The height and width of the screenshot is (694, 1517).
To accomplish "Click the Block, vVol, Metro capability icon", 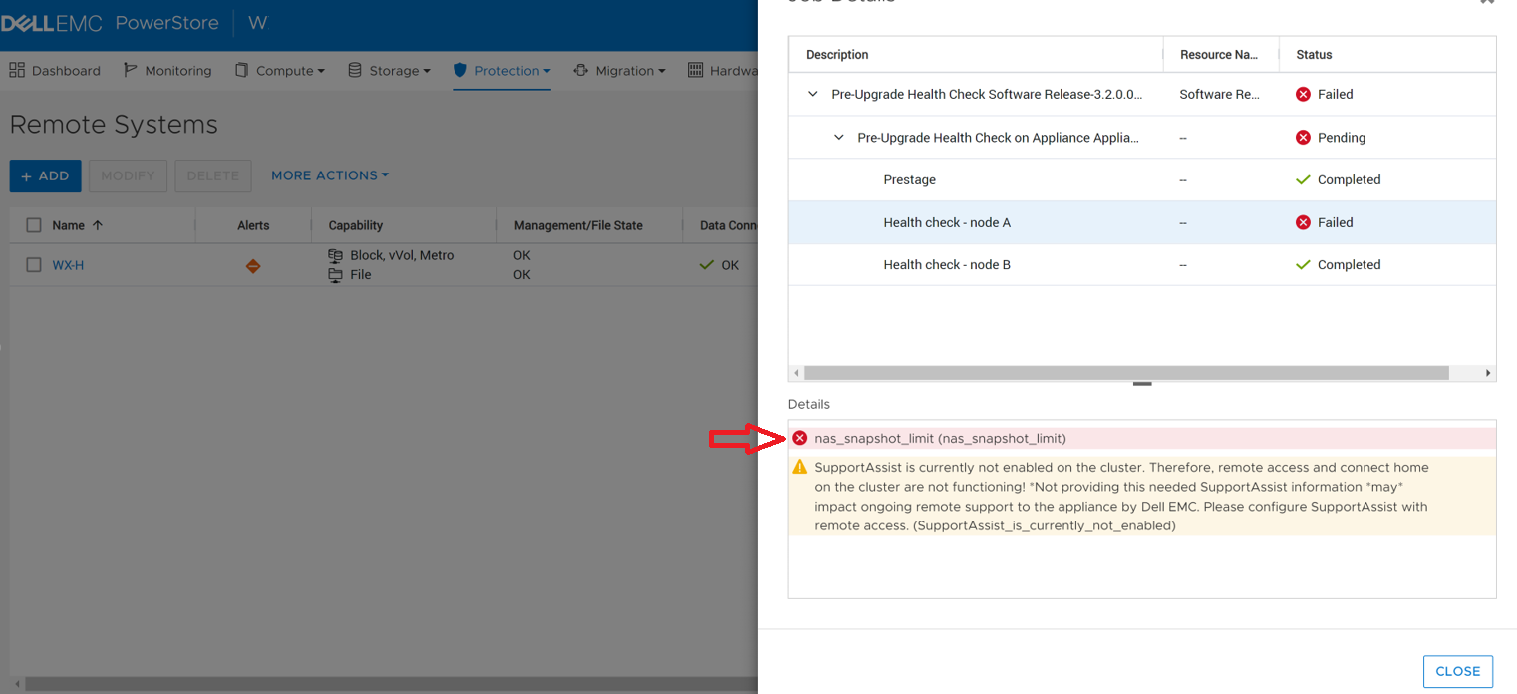I will pos(336,256).
